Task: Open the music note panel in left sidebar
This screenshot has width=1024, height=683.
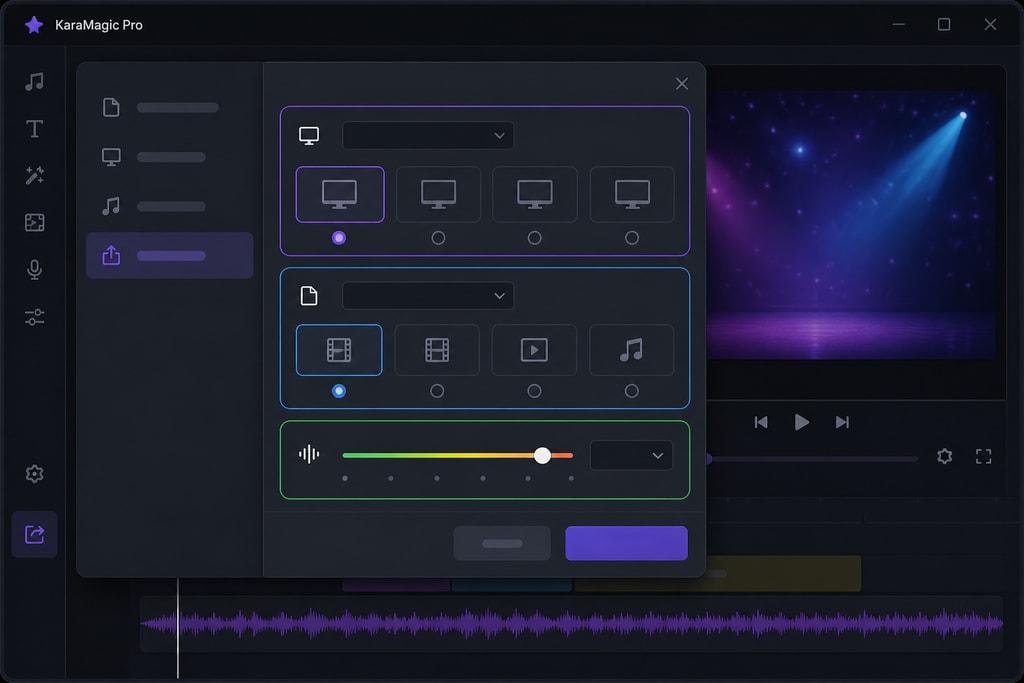Action: click(35, 82)
